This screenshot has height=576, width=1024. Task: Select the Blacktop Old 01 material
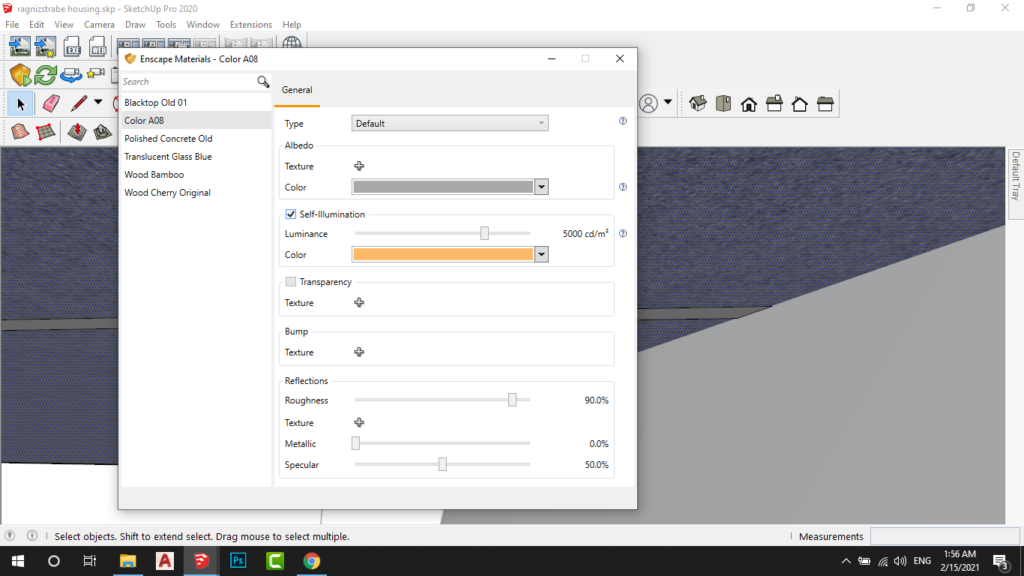click(196, 103)
